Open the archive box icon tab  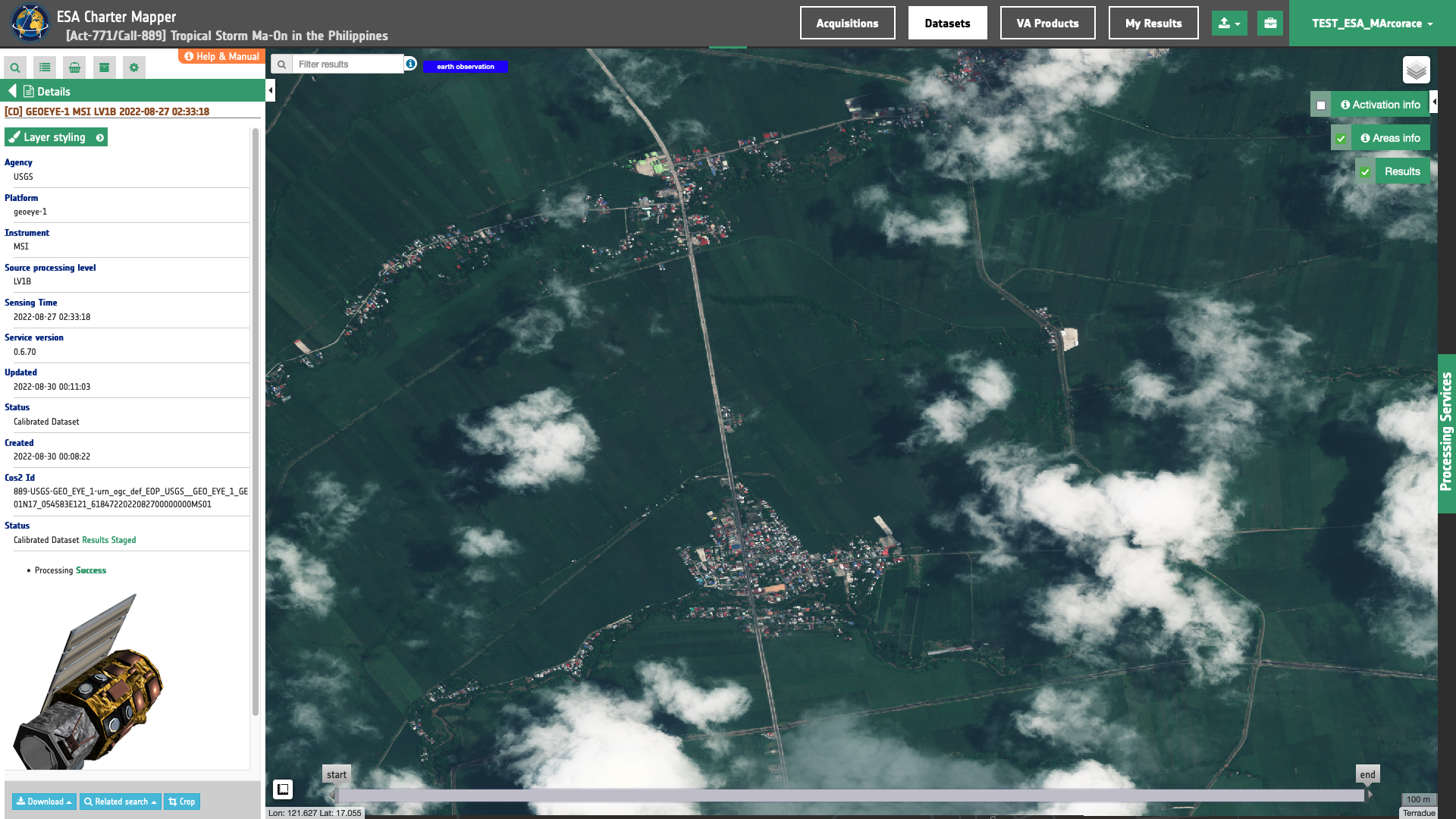[x=104, y=67]
